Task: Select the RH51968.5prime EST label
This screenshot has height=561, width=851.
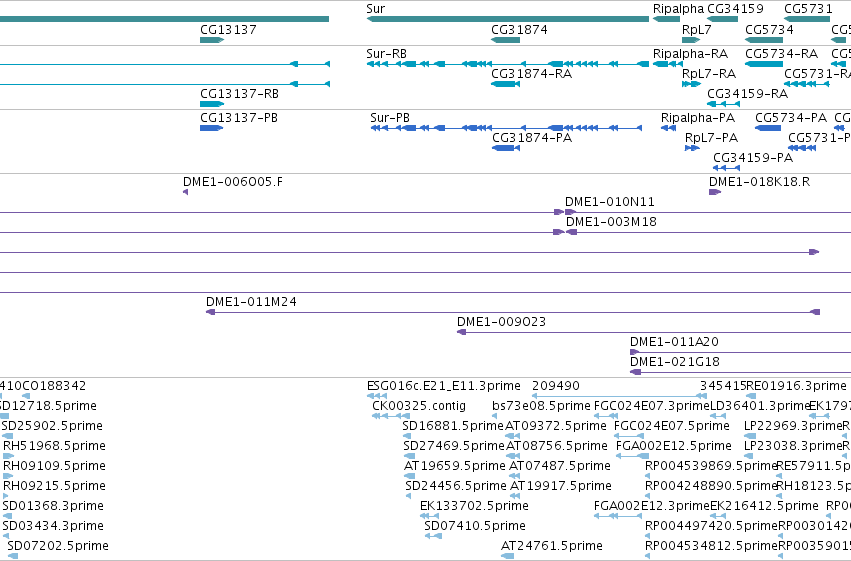Action: 54,445
